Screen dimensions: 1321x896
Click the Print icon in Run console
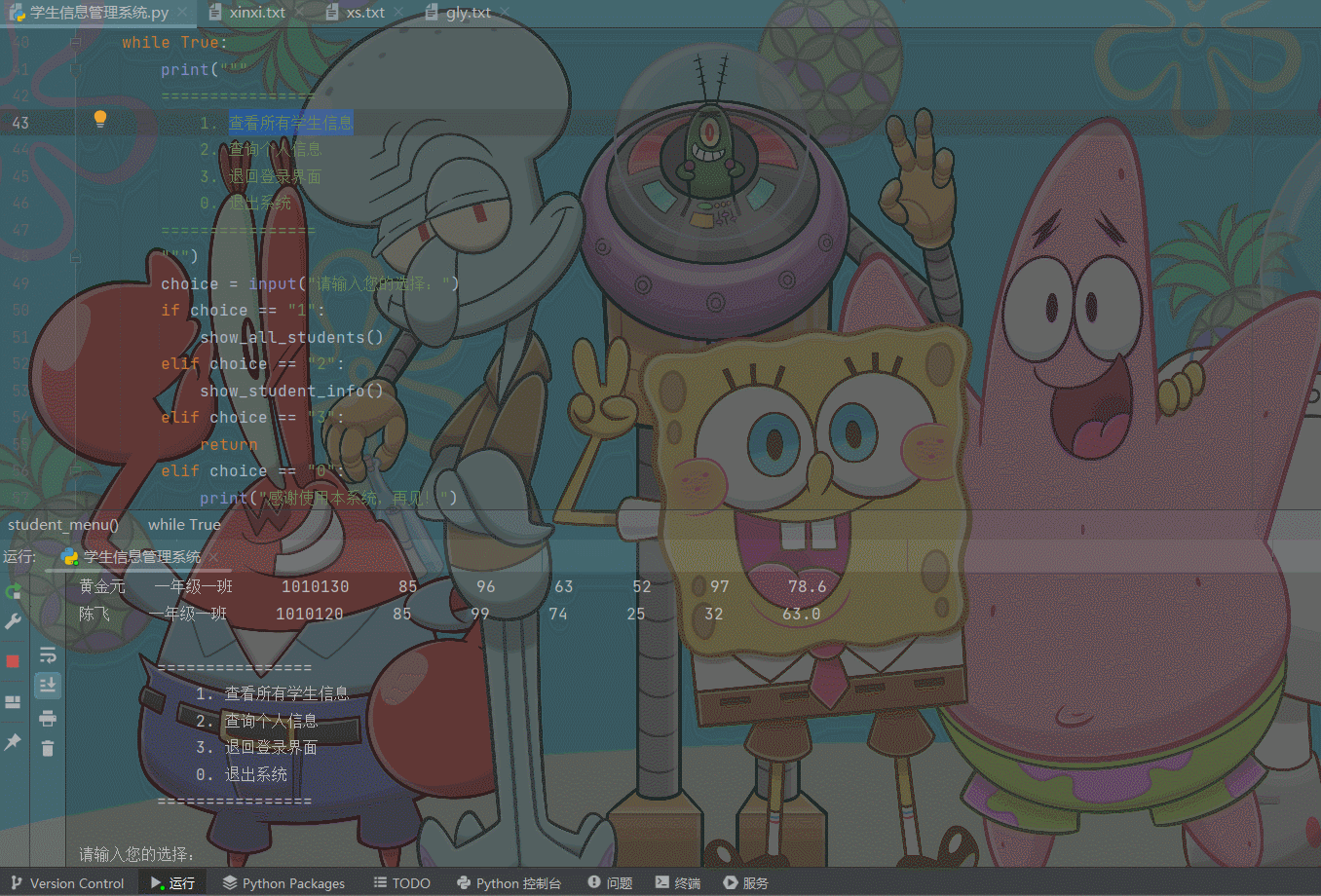(48, 719)
